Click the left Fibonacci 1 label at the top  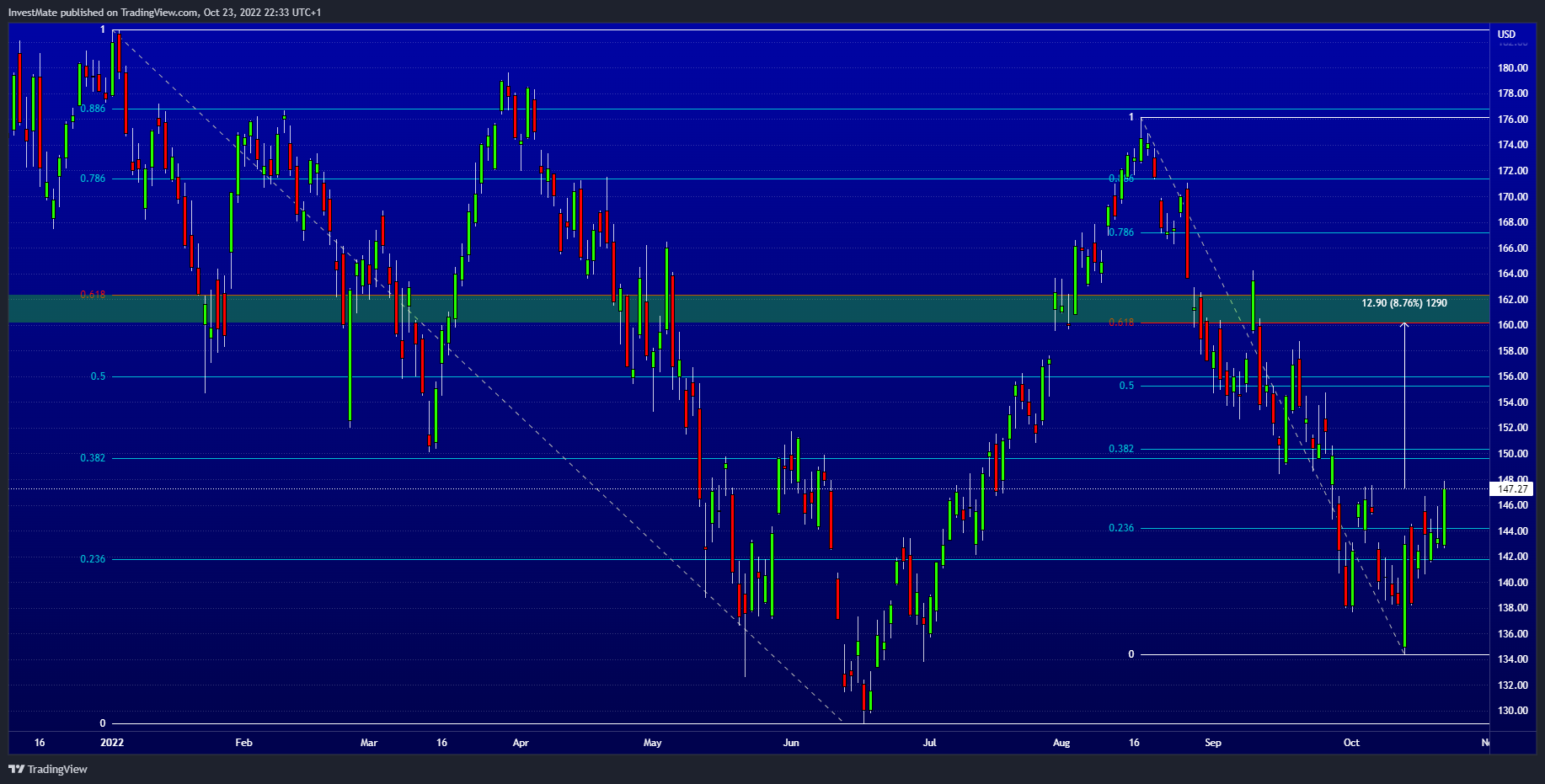(103, 29)
